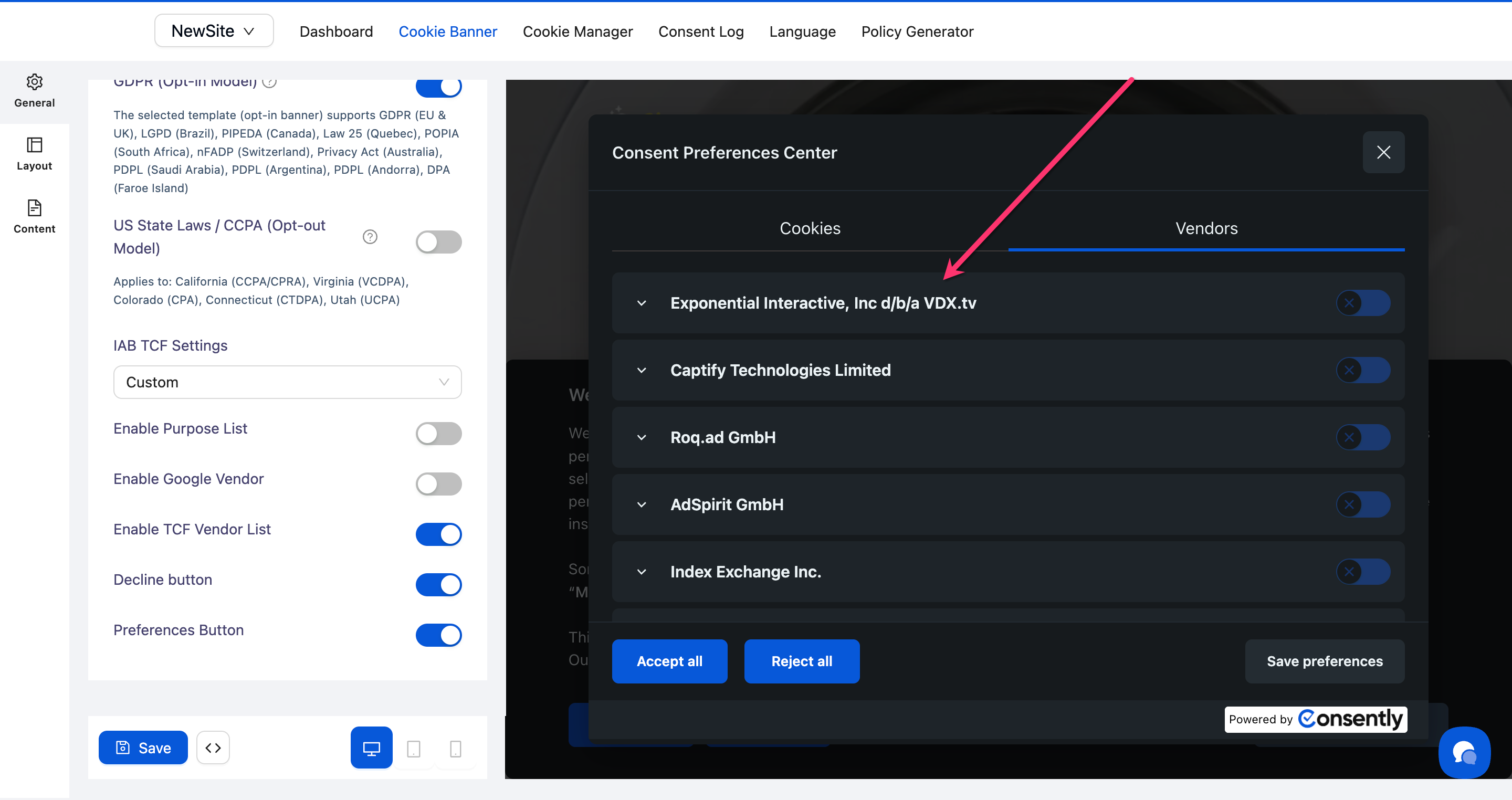Open the Layout sidebar section
This screenshot has width=1512, height=800.
(34, 154)
